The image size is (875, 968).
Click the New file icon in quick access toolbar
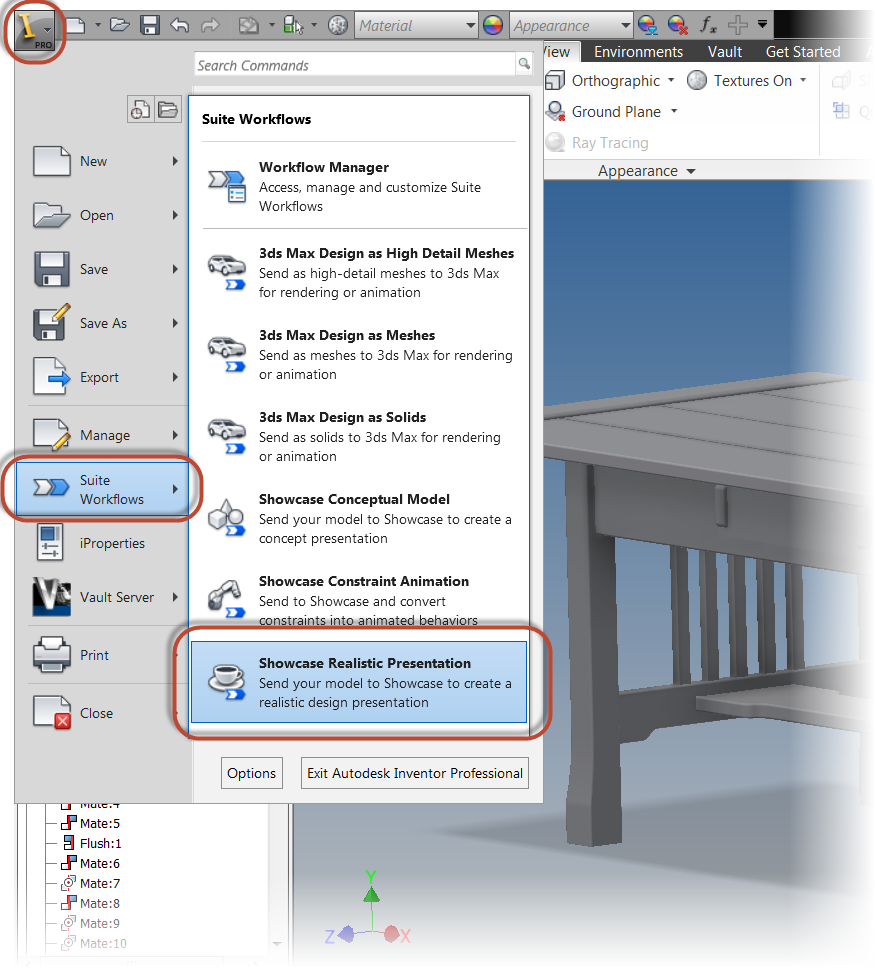point(75,25)
